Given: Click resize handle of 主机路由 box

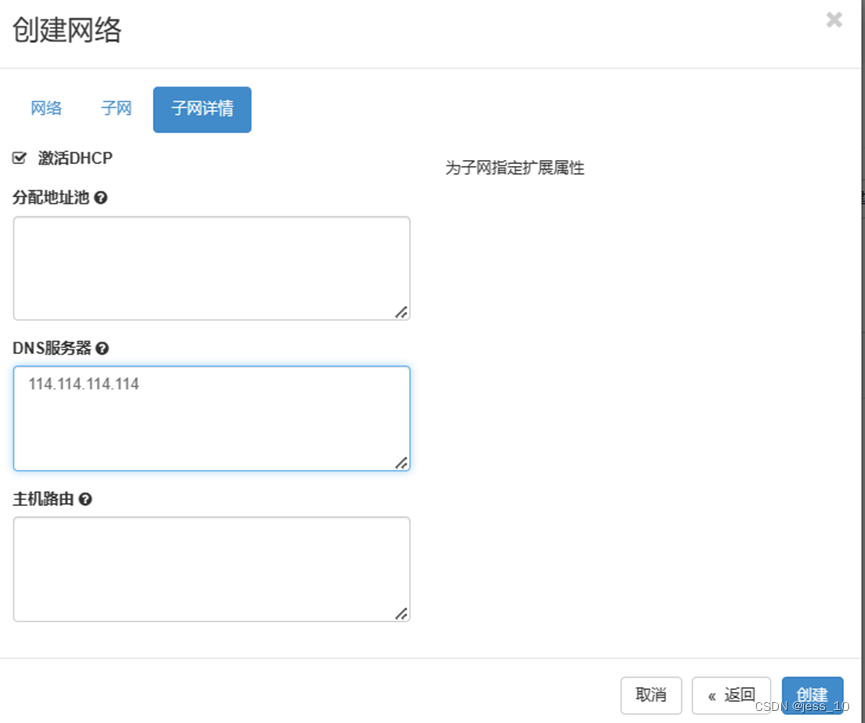Looking at the screenshot, I should [x=402, y=614].
